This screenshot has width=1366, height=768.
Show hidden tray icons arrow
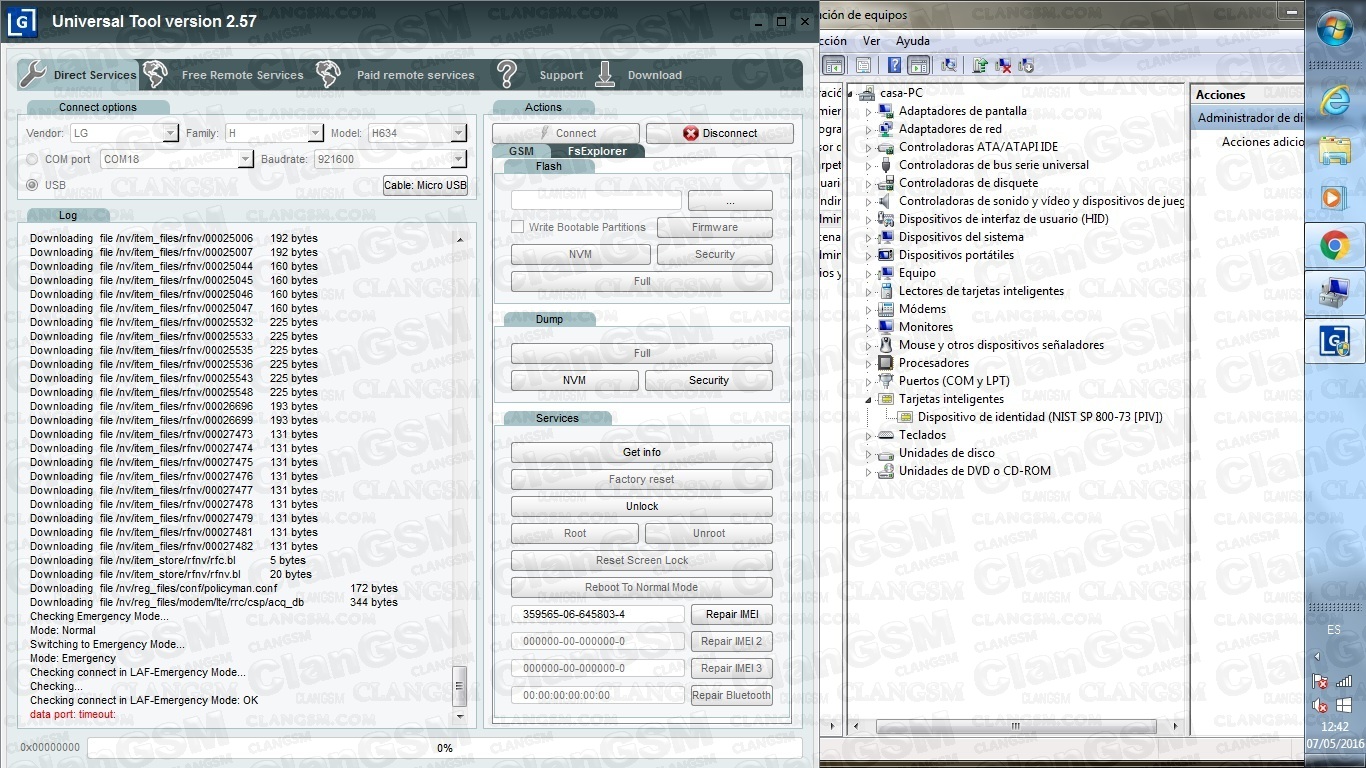pyautogui.click(x=1316, y=657)
